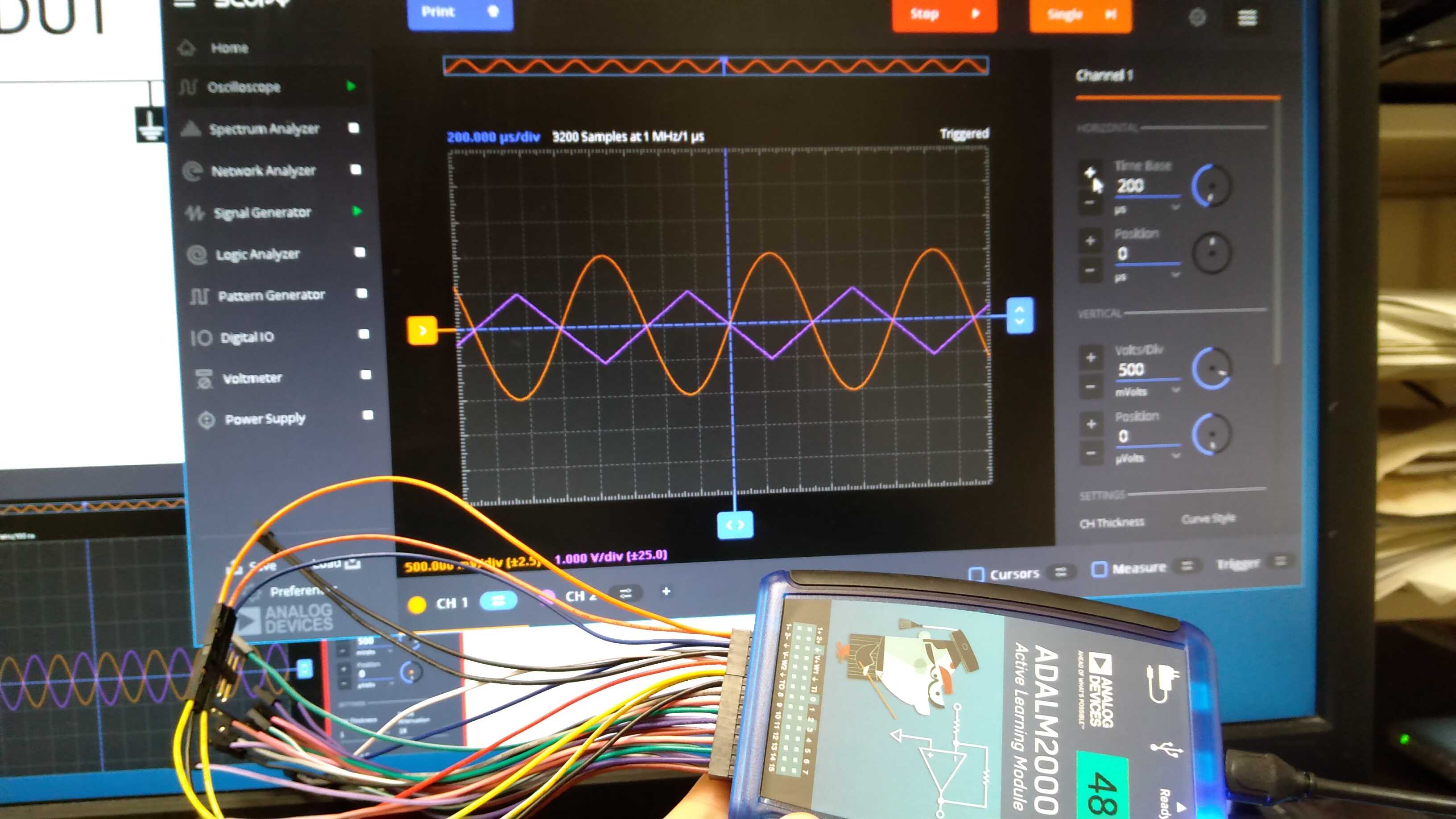The width and height of the screenshot is (1456, 819).
Task: Open the Logic Analyzer icon
Action: (x=197, y=255)
